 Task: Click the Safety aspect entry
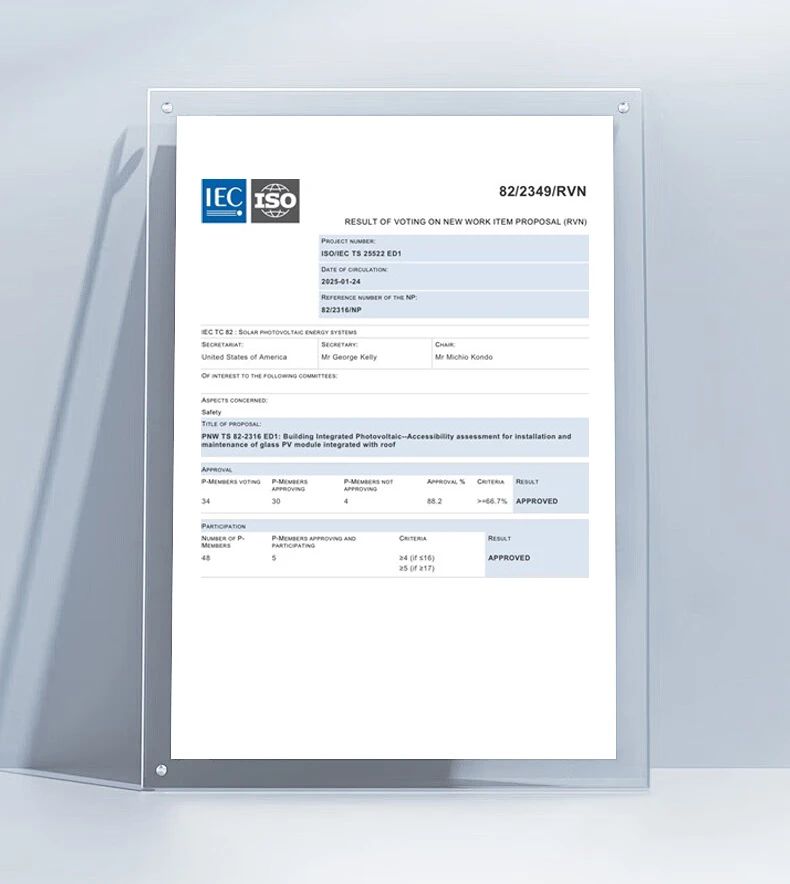click(x=211, y=412)
